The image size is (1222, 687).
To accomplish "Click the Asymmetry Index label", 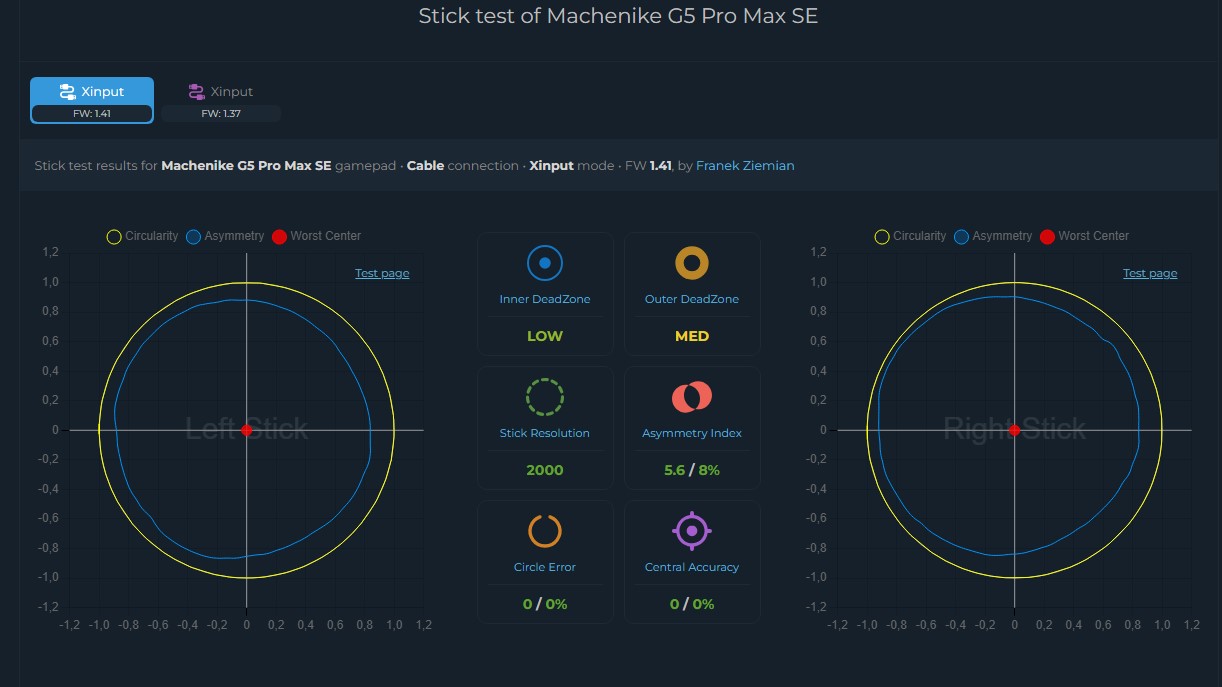I will 692,433.
